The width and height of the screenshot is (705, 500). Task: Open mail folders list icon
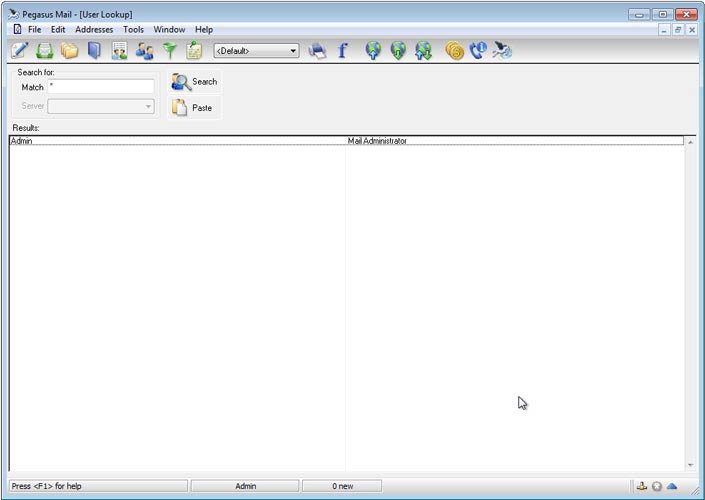click(x=69, y=50)
